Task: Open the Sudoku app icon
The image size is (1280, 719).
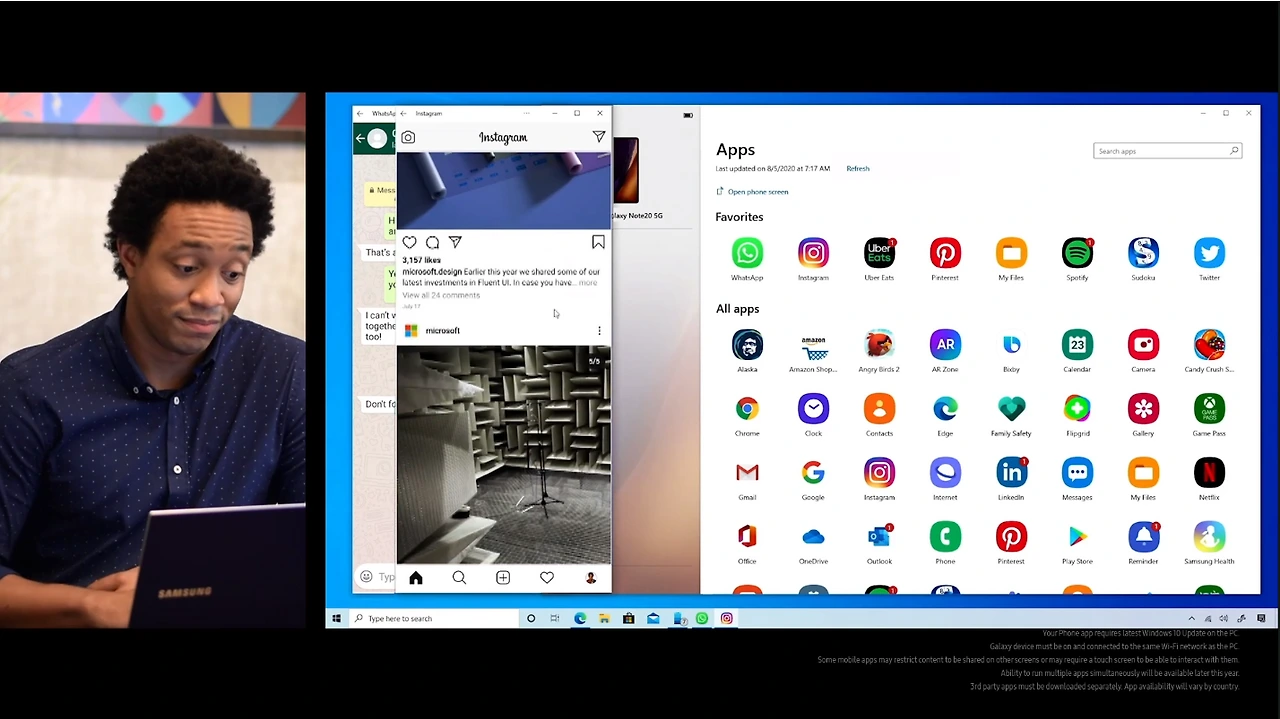Action: click(1143, 253)
